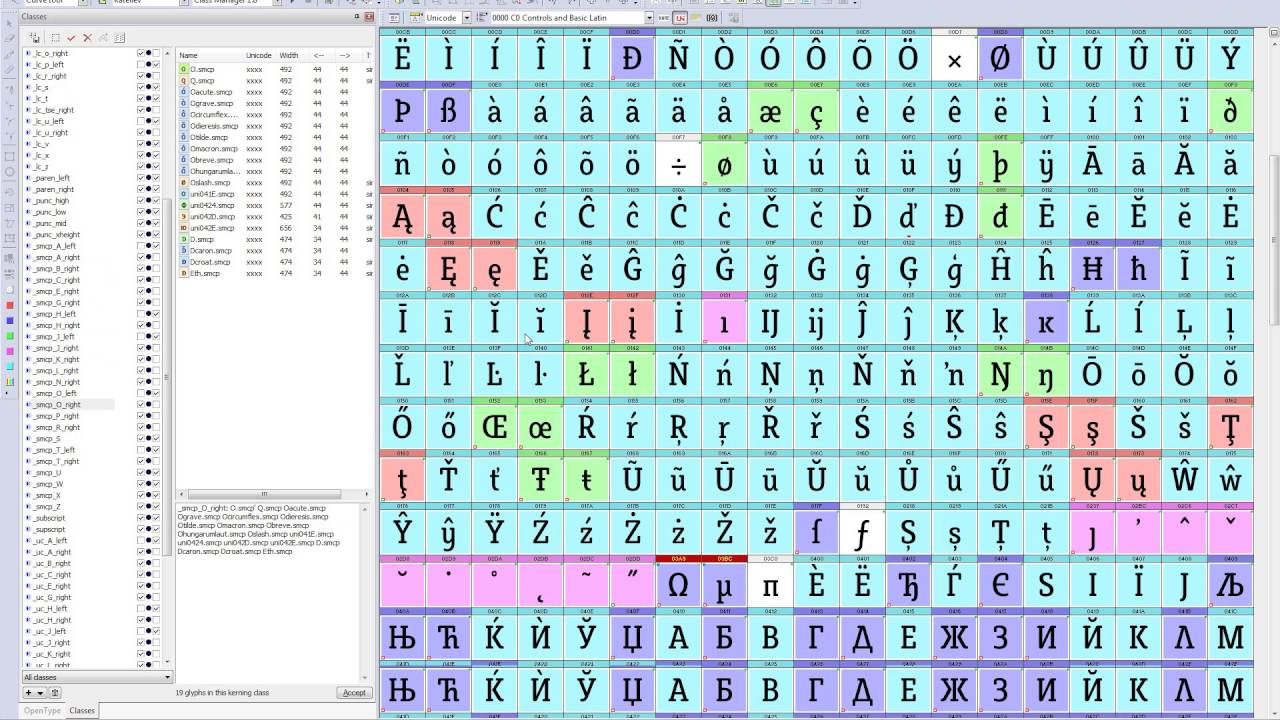Click the glyph properties icon left of the Unicode dropdown

(393, 18)
